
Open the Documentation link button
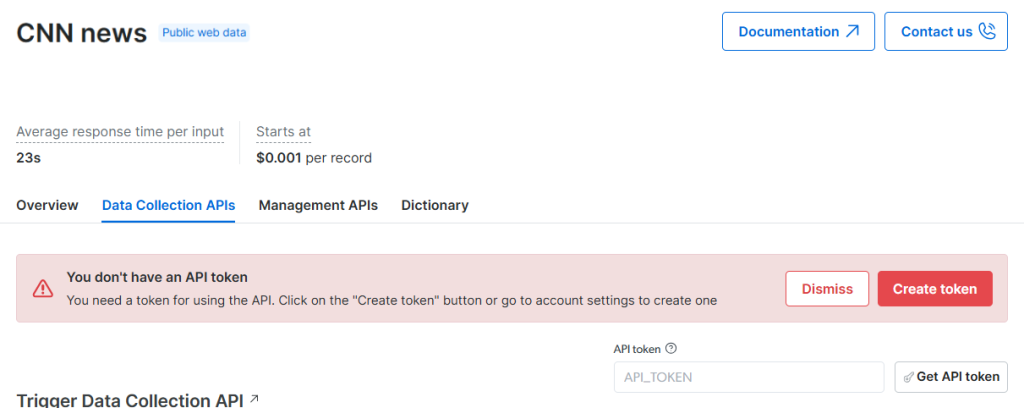[798, 31]
